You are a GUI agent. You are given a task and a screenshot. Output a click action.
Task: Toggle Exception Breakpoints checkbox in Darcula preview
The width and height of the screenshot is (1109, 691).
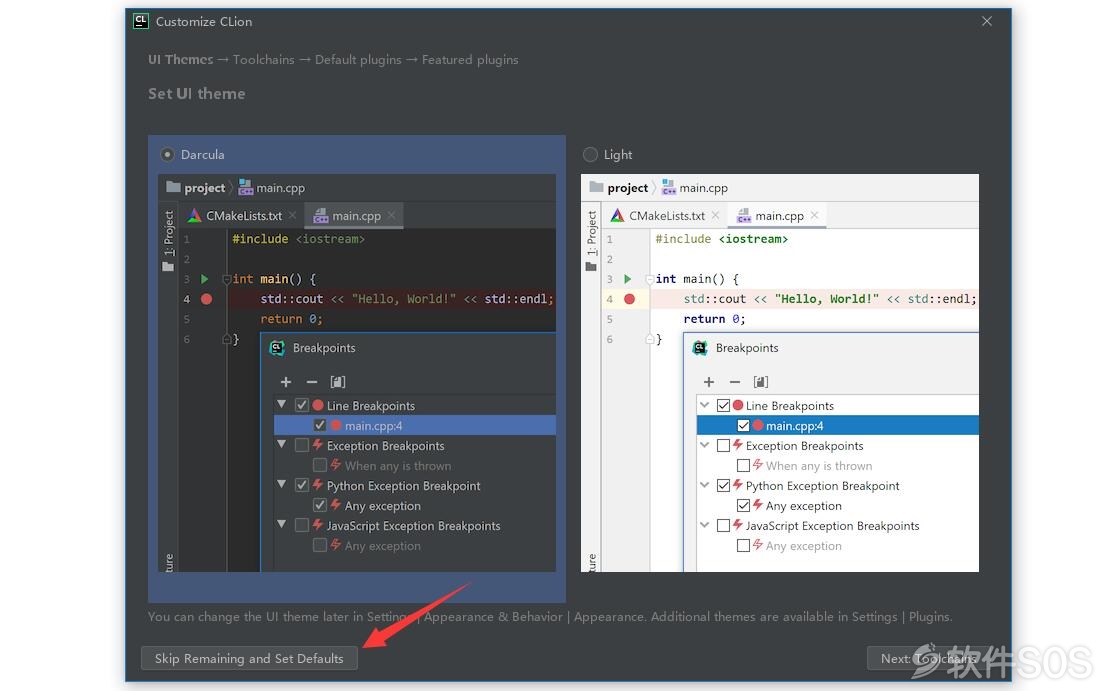tap(302, 446)
